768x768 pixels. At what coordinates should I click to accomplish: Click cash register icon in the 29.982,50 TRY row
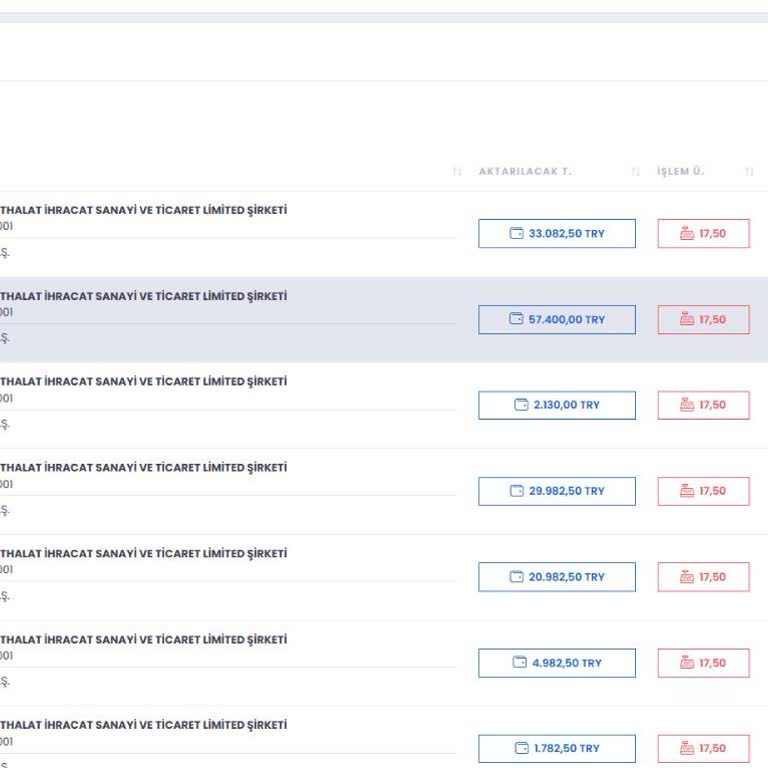pos(687,491)
